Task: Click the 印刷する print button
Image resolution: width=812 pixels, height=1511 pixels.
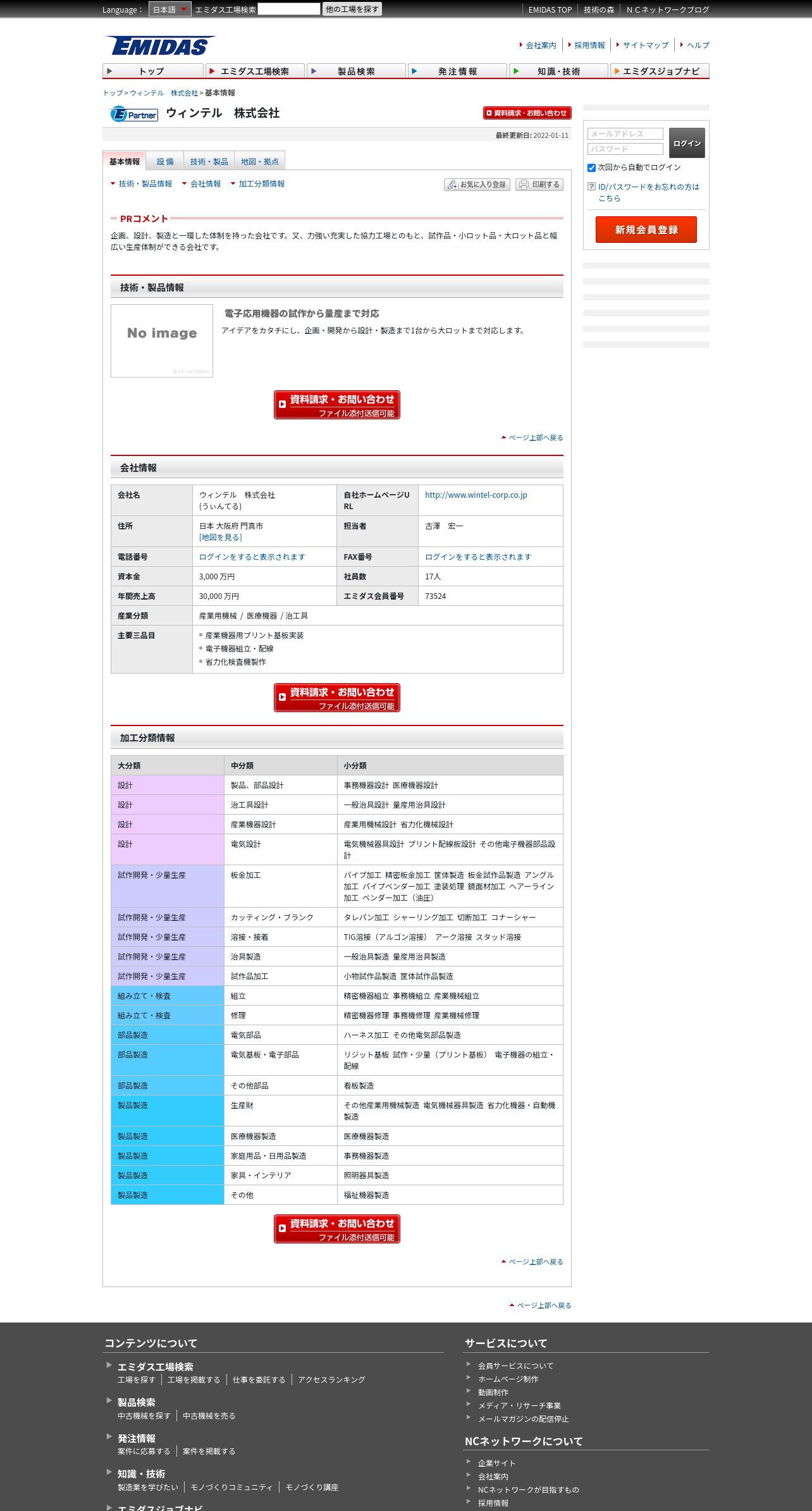Action: tap(539, 185)
